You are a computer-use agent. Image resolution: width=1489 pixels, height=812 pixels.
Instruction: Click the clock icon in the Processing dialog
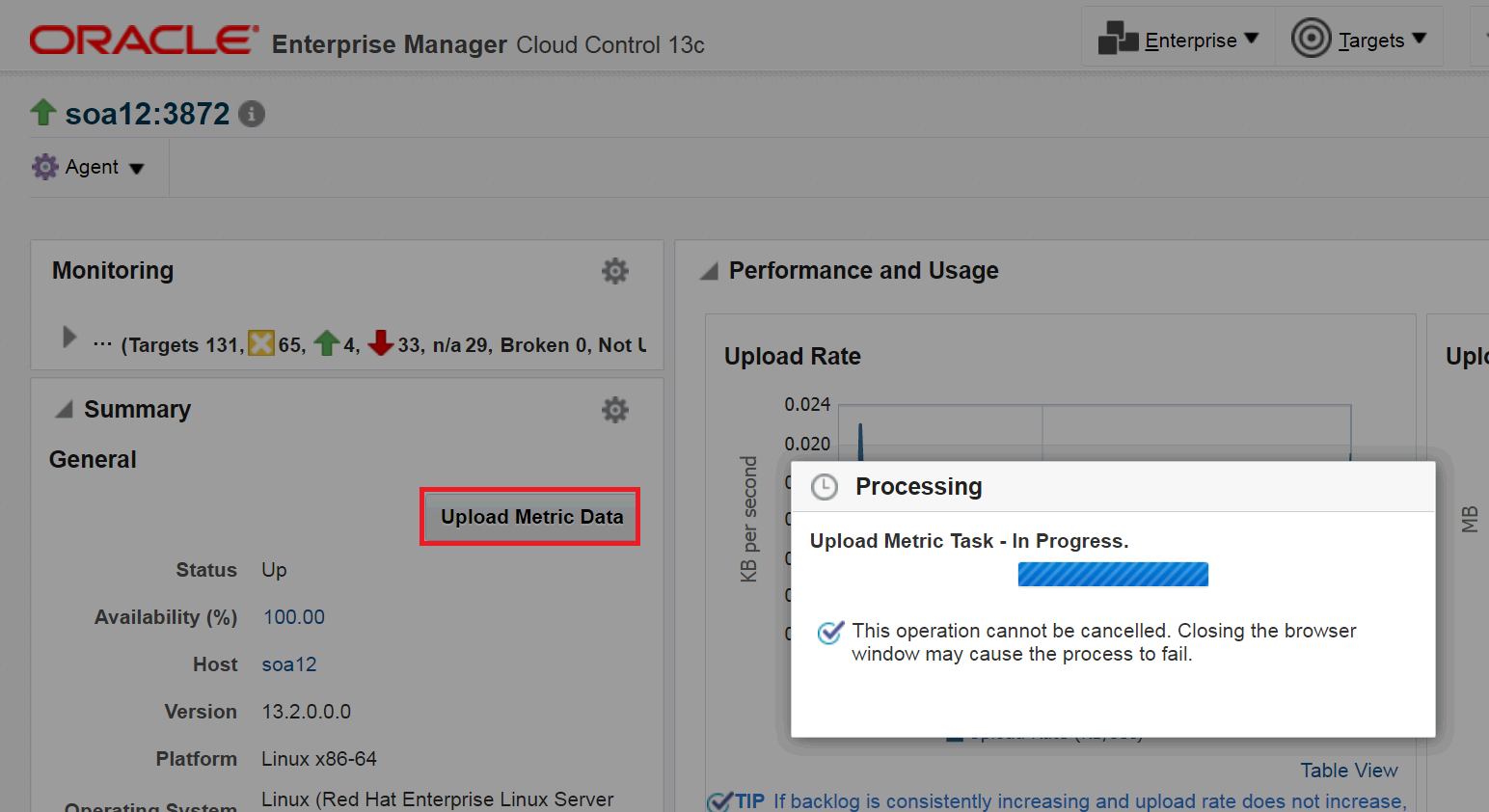[x=825, y=487]
